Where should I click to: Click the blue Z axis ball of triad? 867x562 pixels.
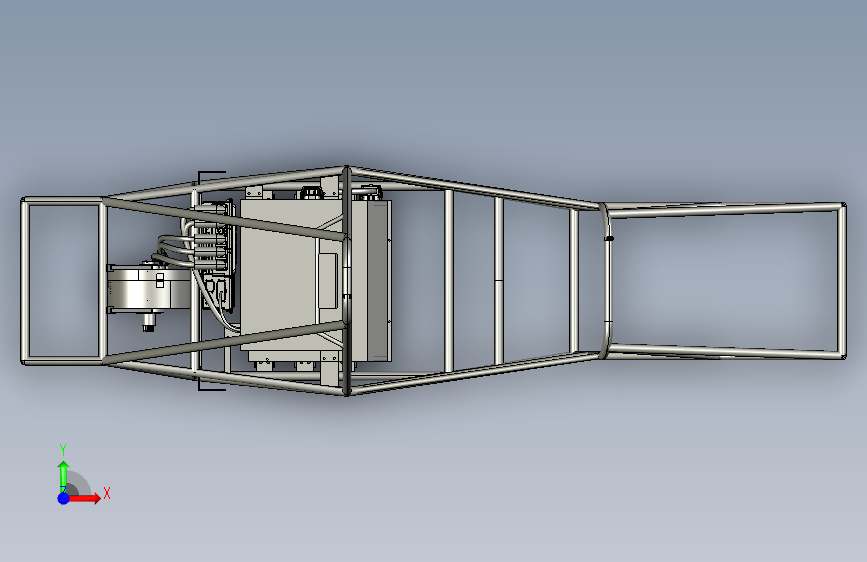point(63,498)
